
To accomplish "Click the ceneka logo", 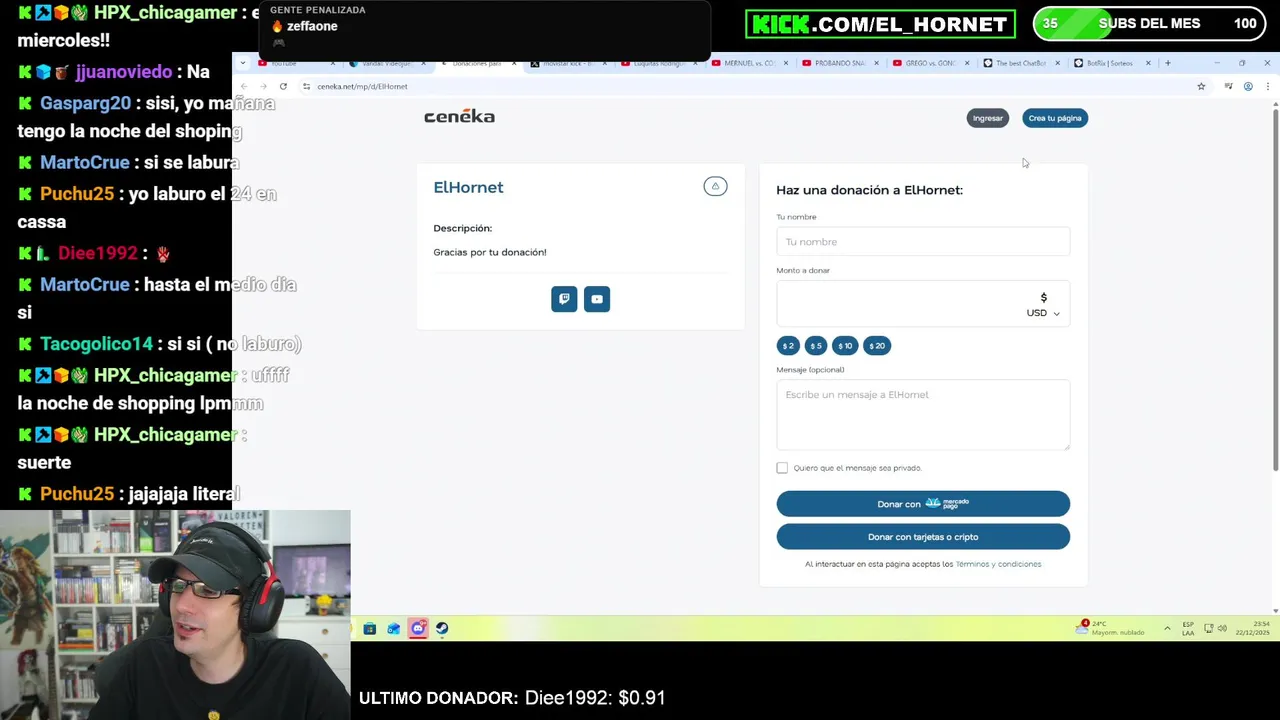I will coord(459,117).
